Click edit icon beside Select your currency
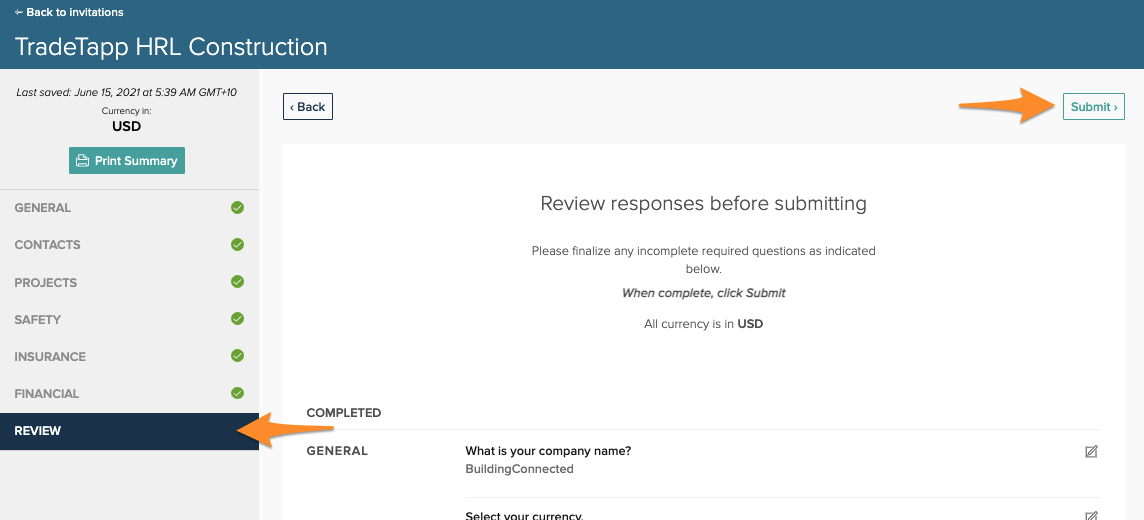This screenshot has height=520, width=1144. point(1091,516)
